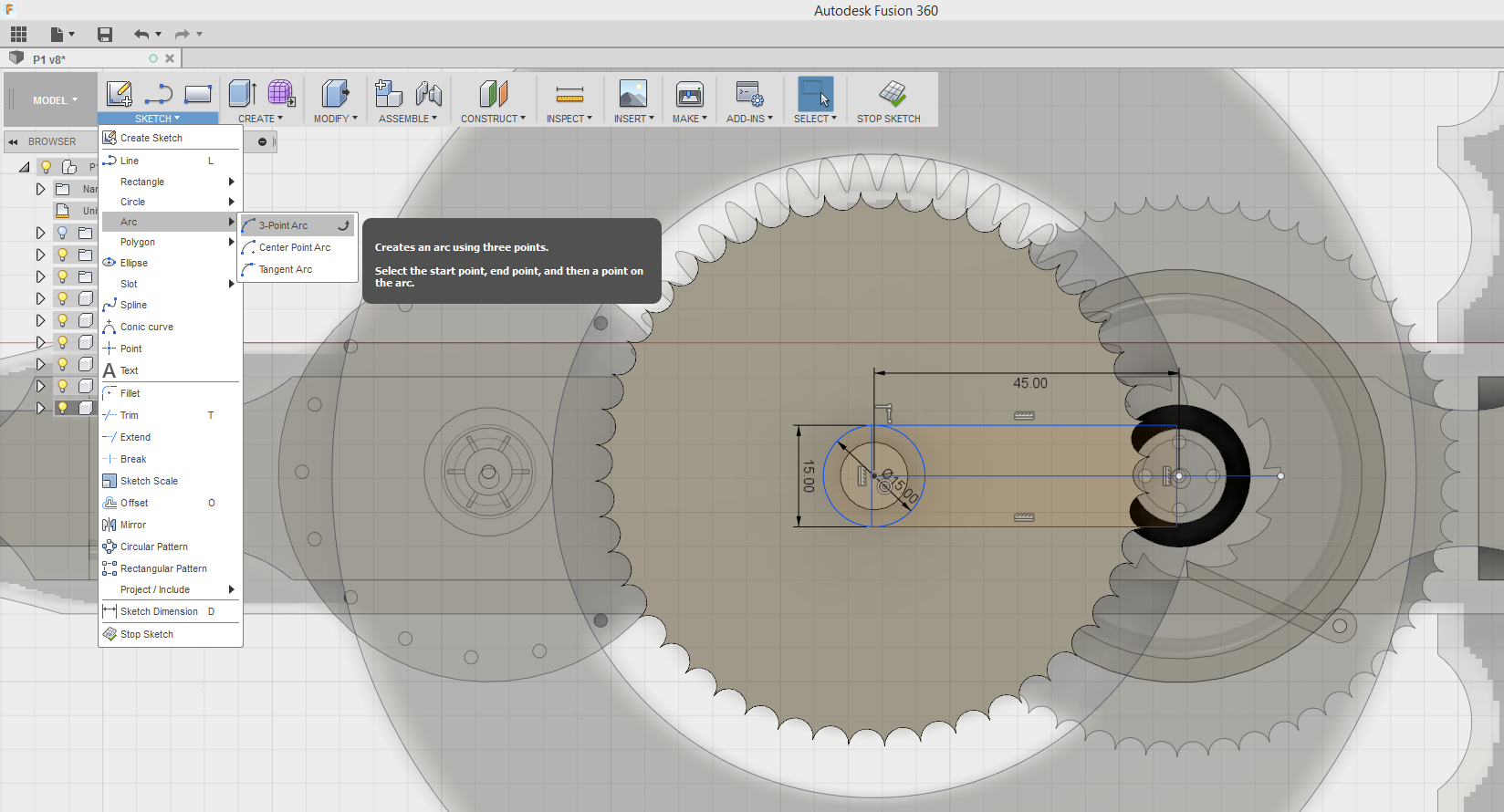Open the data panel grid icon
Viewport: 1504px width, 812px height.
click(x=18, y=35)
